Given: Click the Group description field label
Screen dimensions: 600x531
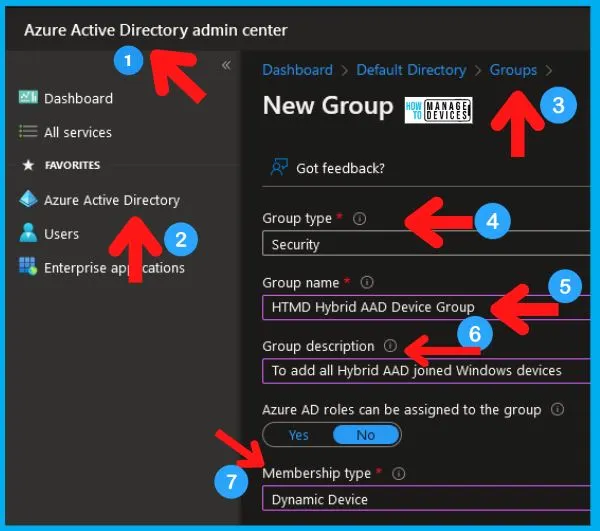Looking at the screenshot, I should click(318, 346).
